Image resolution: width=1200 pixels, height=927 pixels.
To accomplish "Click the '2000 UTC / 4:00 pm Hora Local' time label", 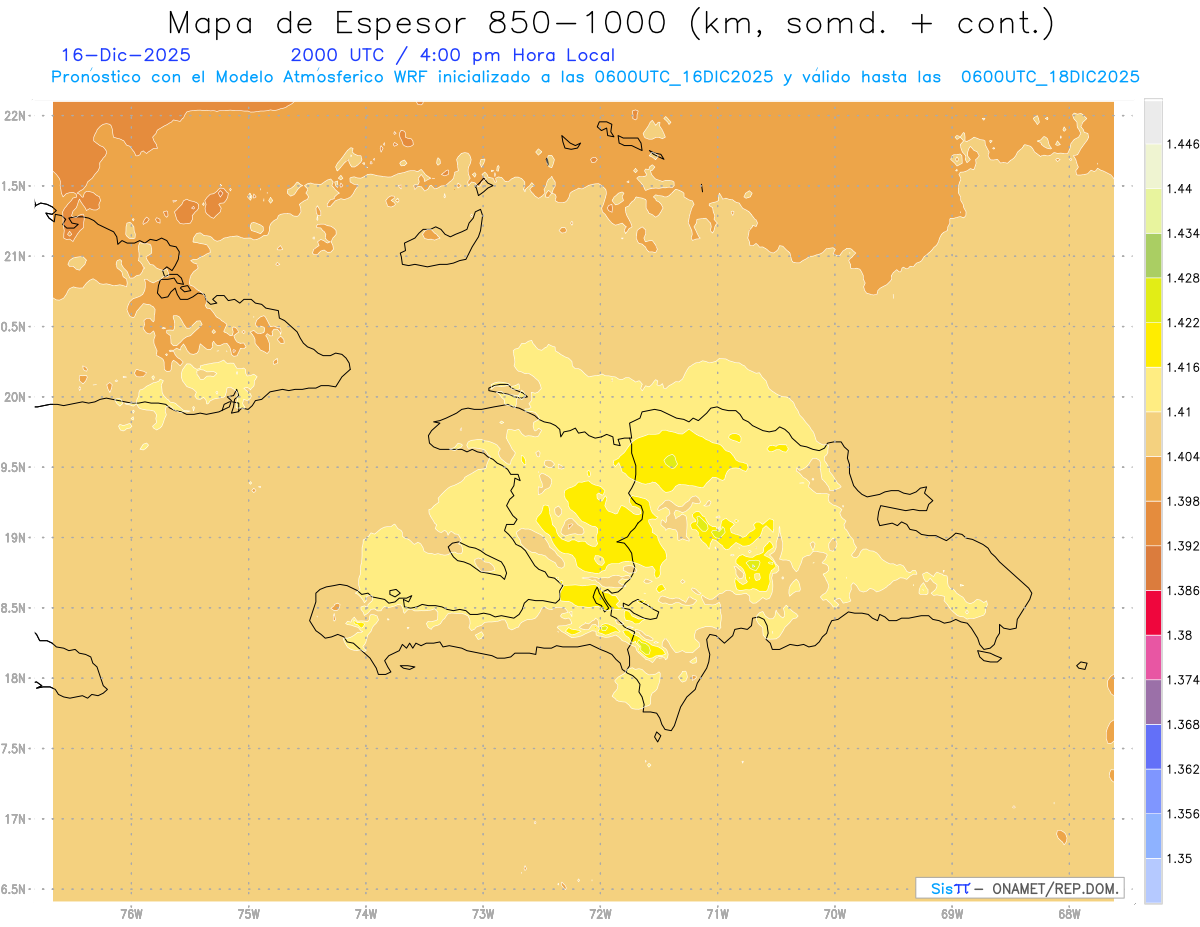I will [x=453, y=55].
